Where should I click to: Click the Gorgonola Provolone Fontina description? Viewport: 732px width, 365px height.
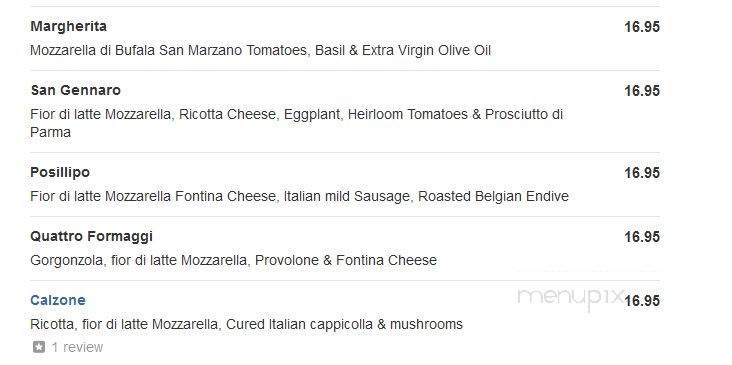(x=233, y=260)
